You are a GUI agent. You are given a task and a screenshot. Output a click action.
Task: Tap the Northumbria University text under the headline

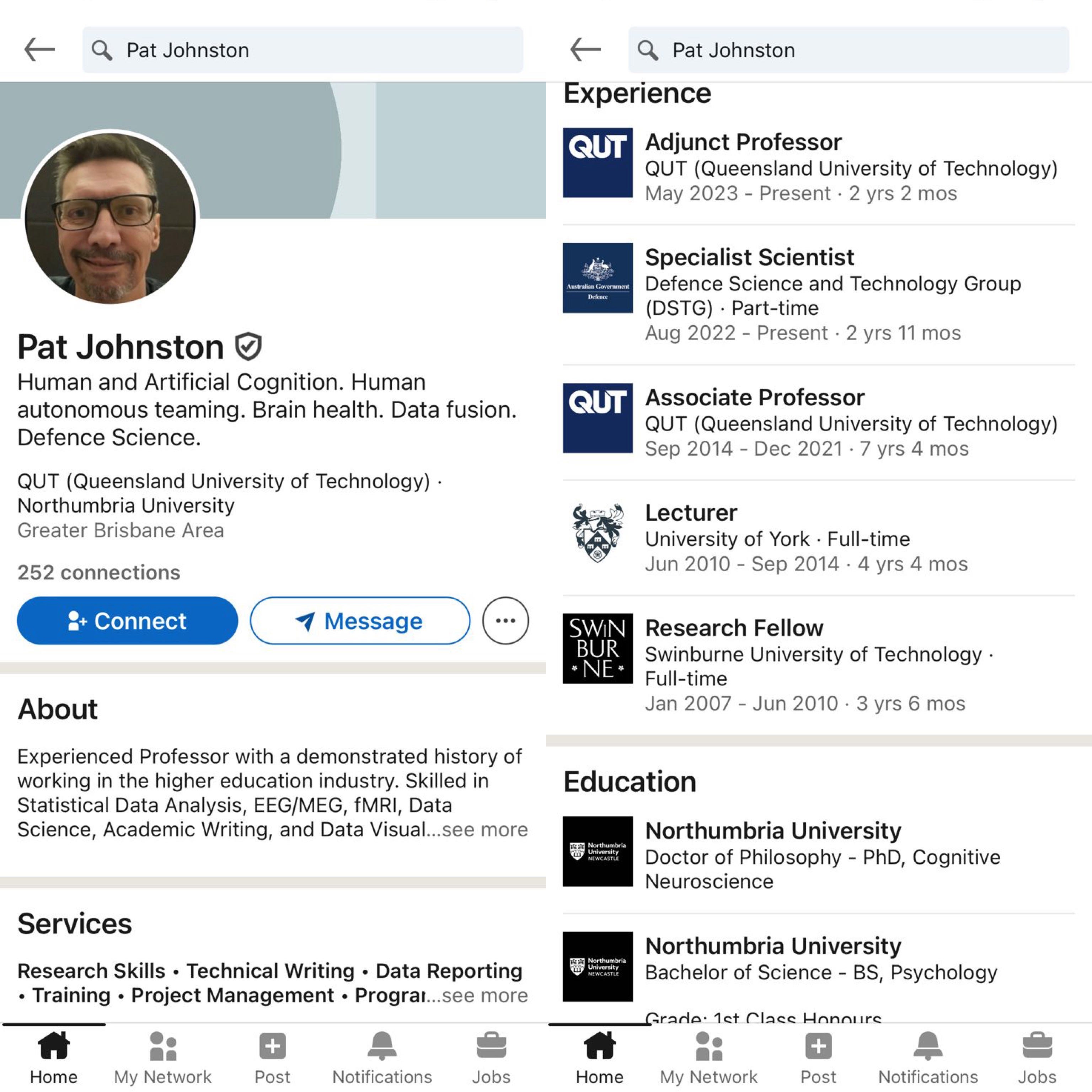126,505
